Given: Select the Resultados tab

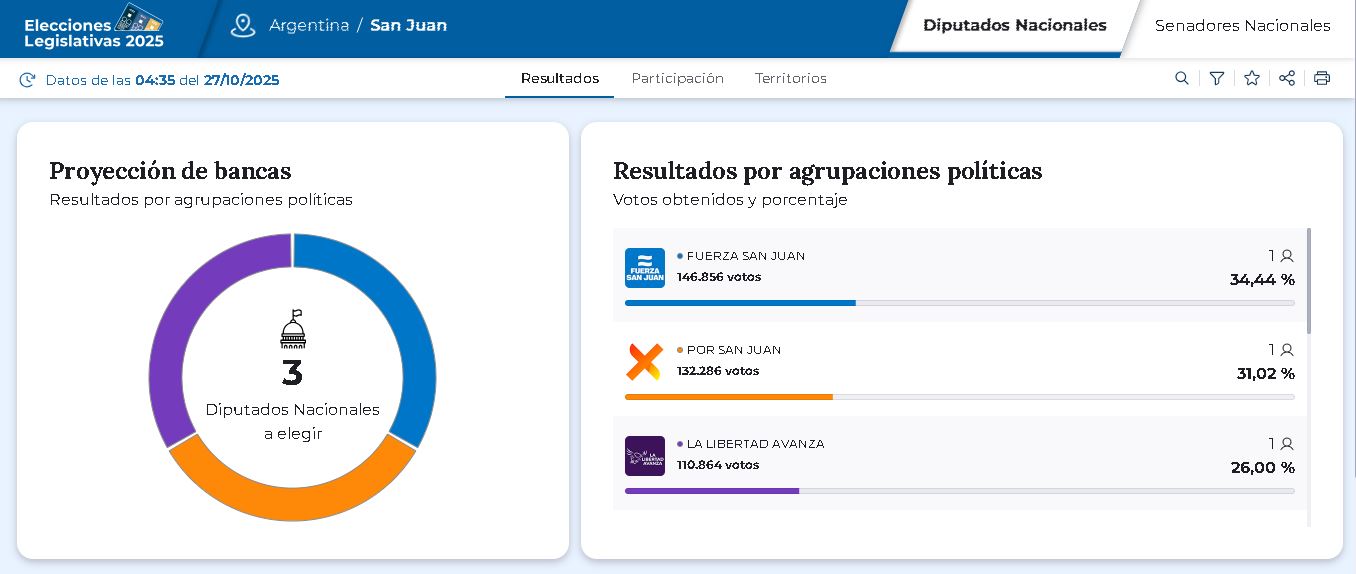Looking at the screenshot, I should click(x=560, y=78).
